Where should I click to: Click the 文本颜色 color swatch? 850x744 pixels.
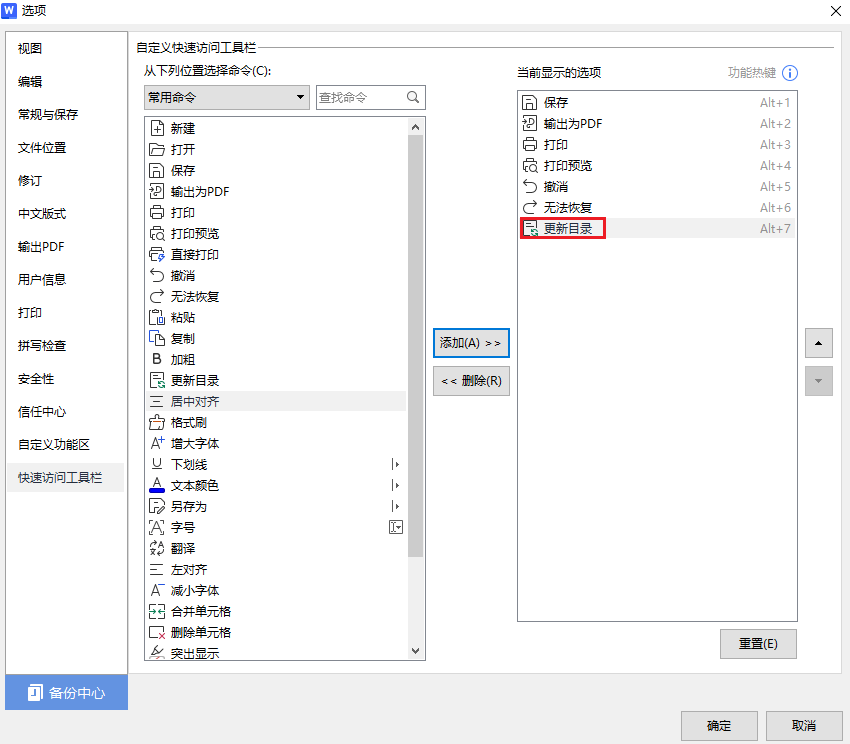click(157, 485)
